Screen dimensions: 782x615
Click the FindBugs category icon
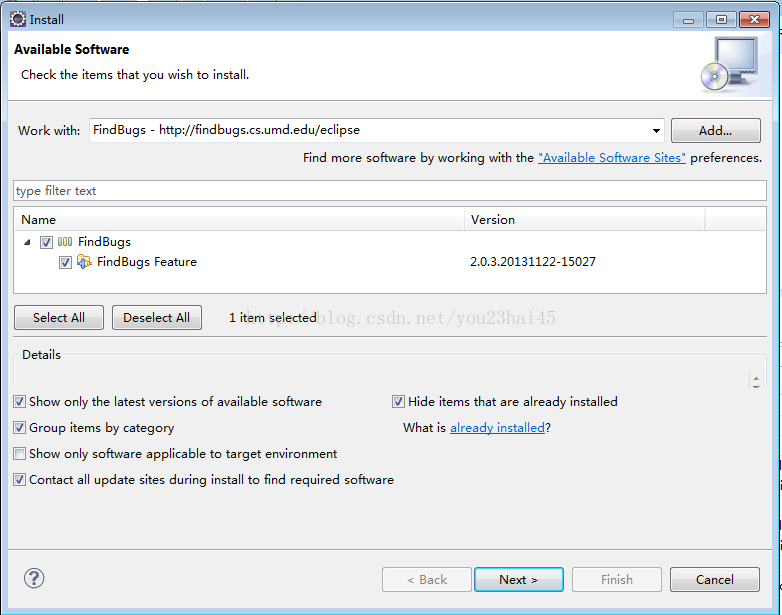coord(65,242)
